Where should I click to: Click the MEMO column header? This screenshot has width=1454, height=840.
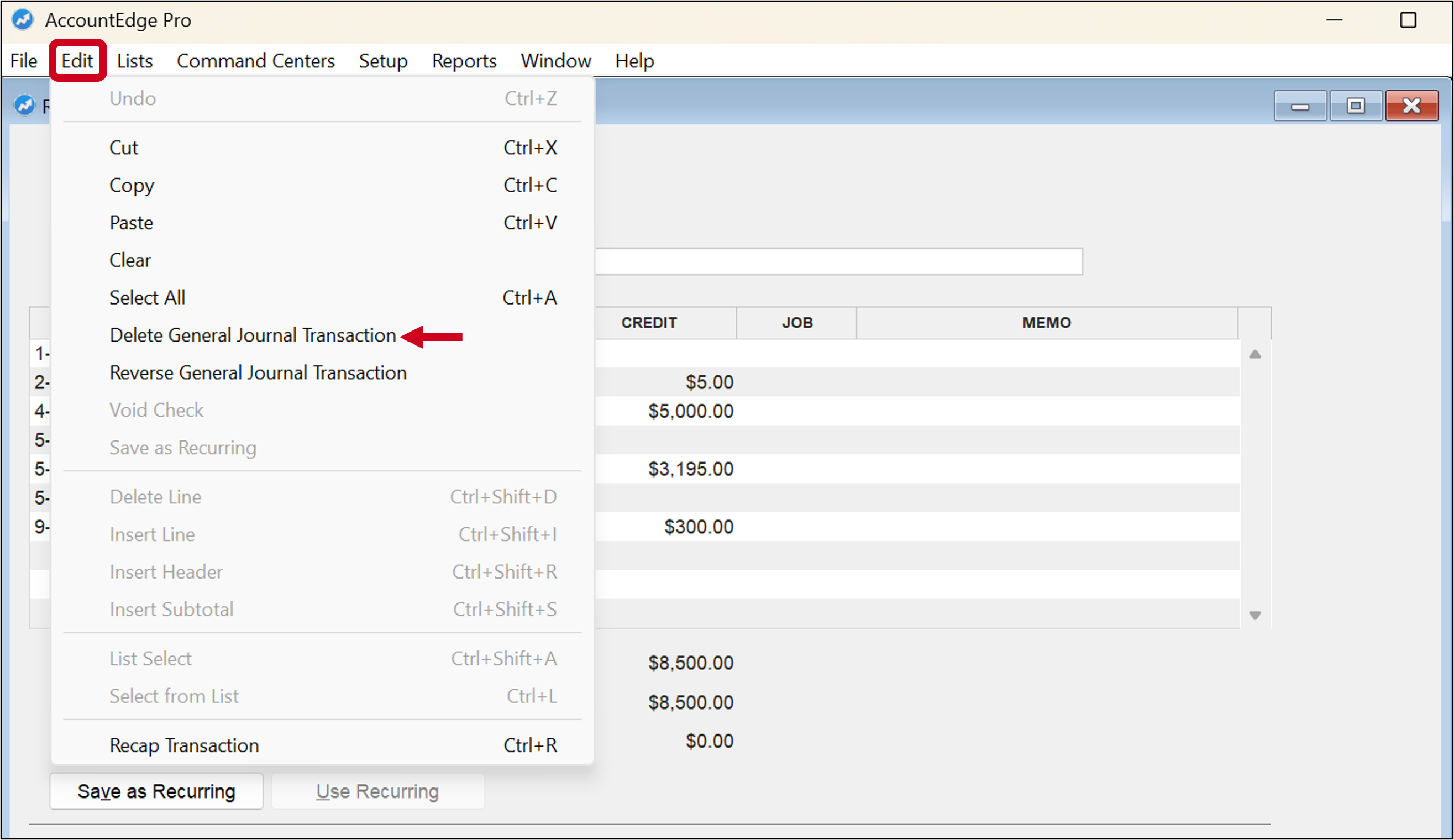pos(1047,323)
